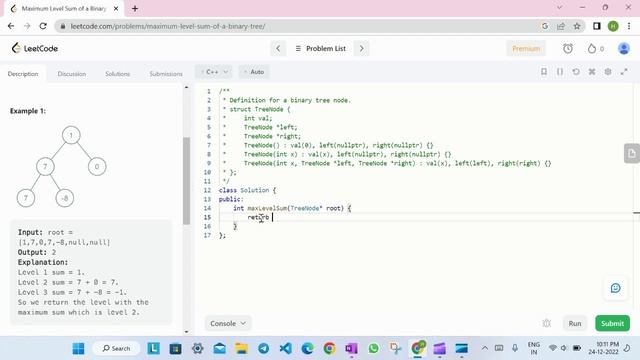640x360 pixels.
Task: Expand editor to fullscreen
Action: [x=624, y=72]
